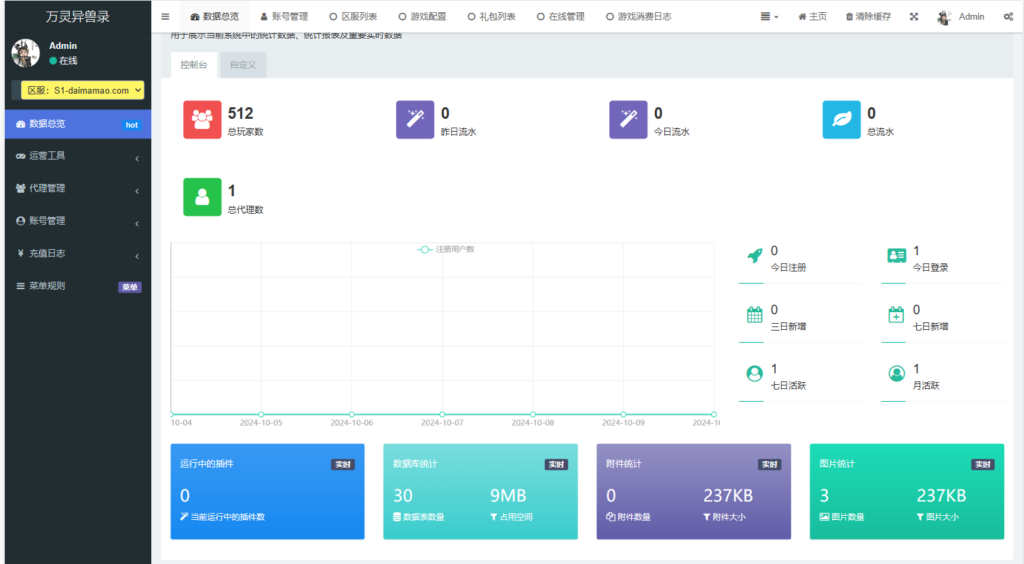The width and height of the screenshot is (1024, 564).
Task: Click the blue 总流水 leaf icon
Action: click(x=841, y=119)
